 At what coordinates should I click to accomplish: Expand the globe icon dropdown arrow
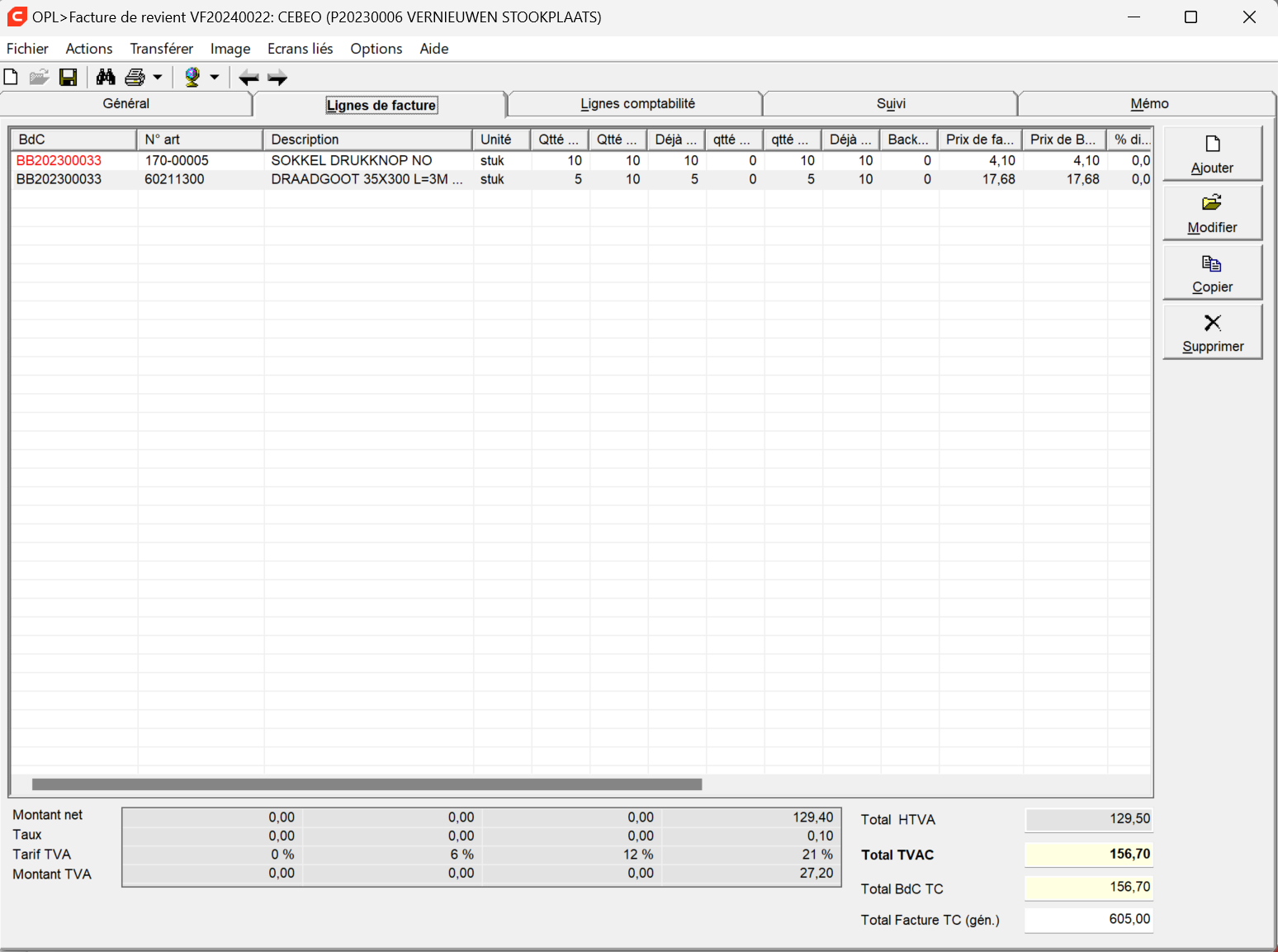click(215, 78)
